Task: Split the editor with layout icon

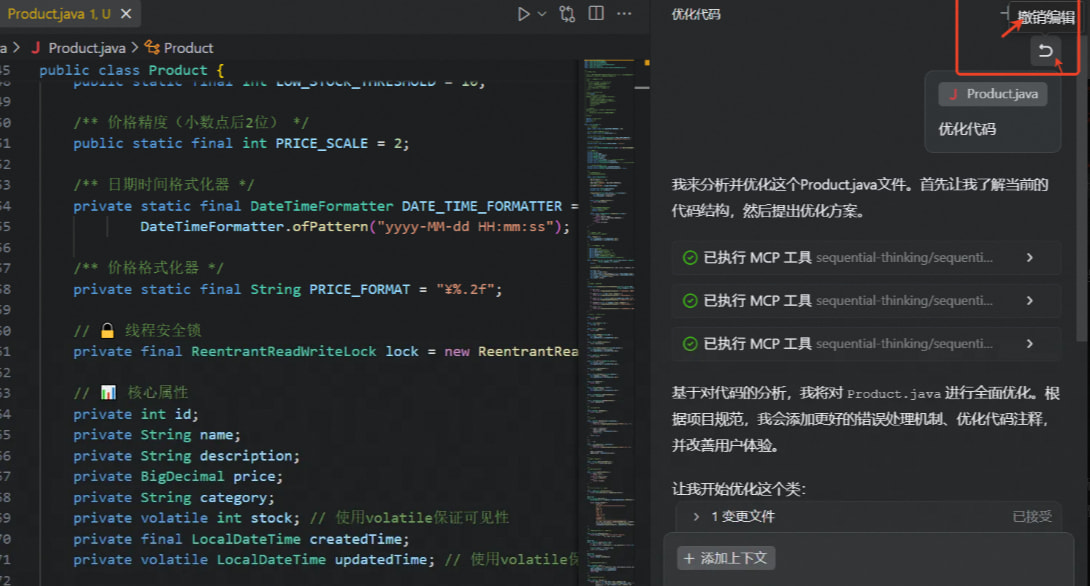Action: [x=596, y=14]
